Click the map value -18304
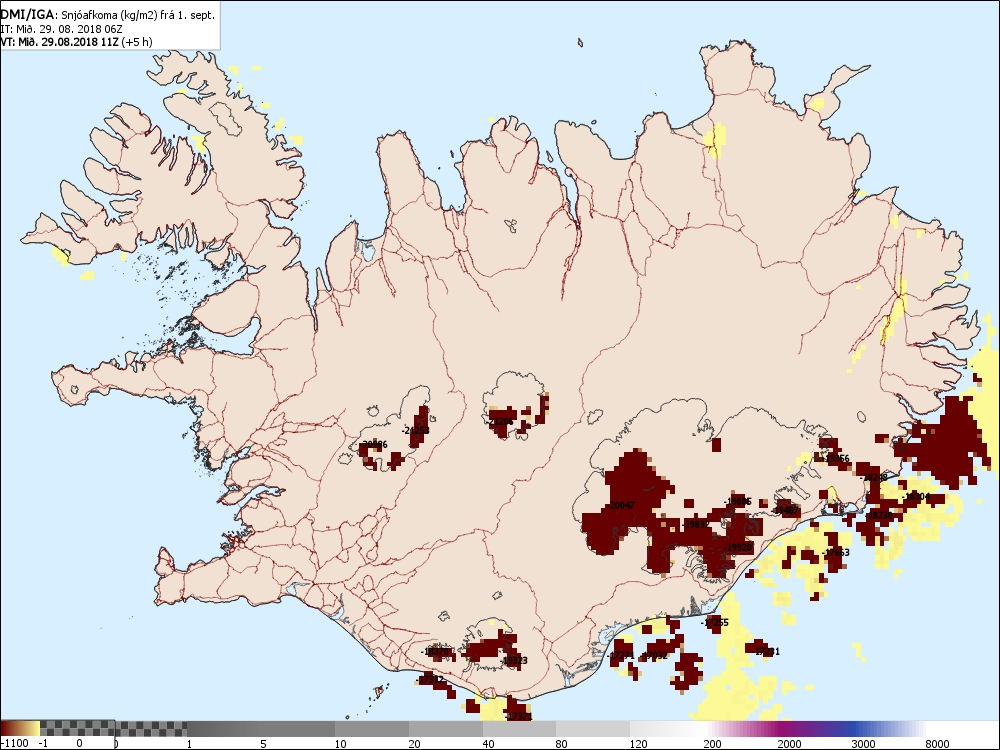 pos(916,496)
